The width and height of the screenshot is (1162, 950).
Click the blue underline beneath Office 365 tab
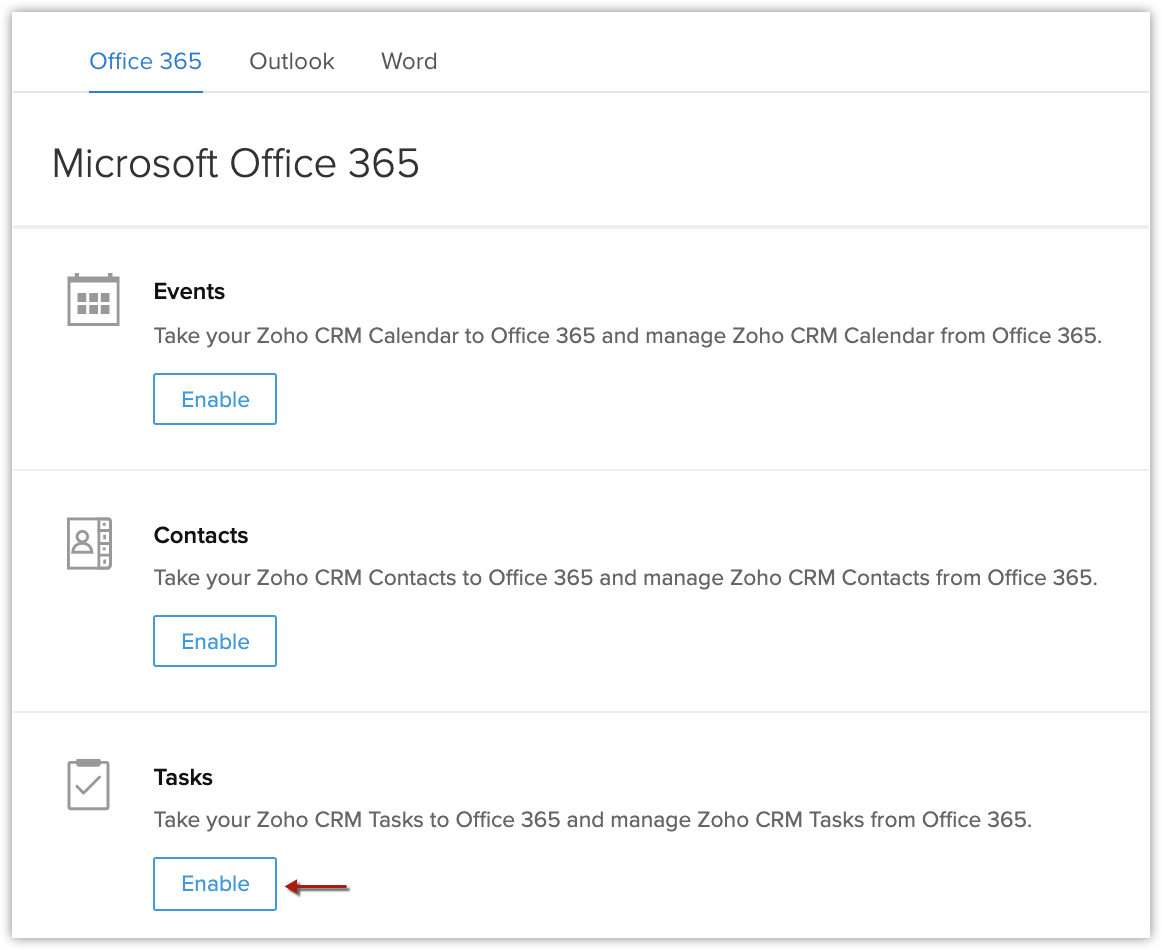click(146, 91)
